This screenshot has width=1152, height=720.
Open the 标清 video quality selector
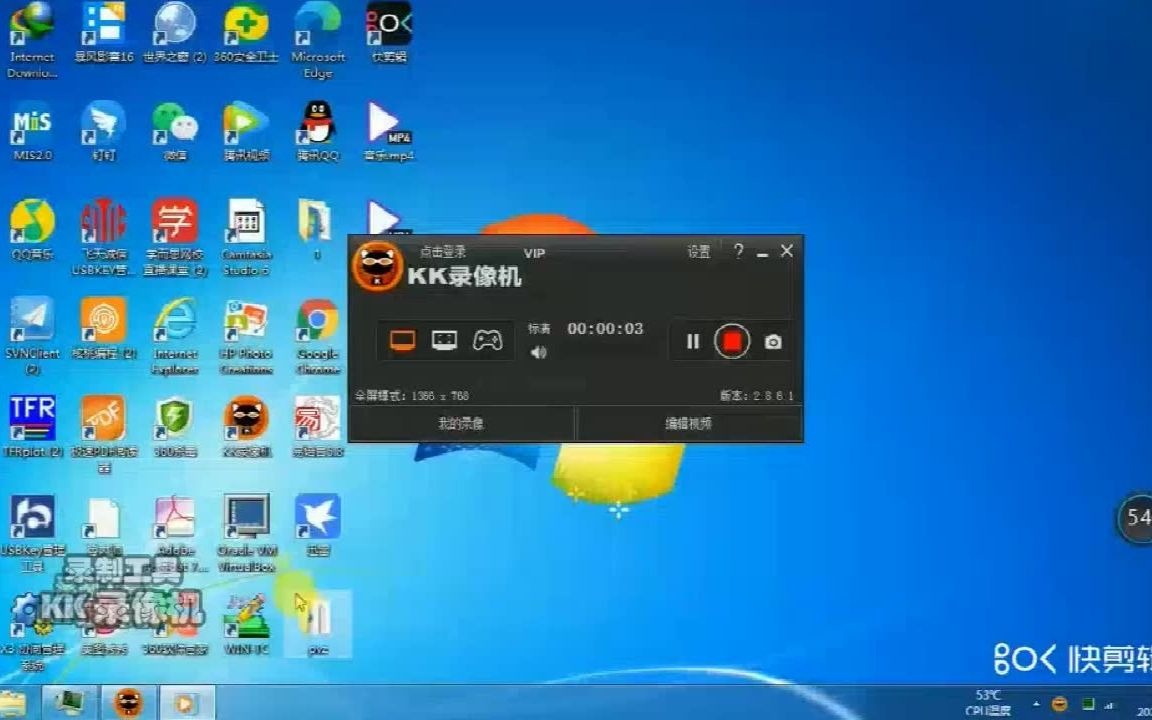539,329
